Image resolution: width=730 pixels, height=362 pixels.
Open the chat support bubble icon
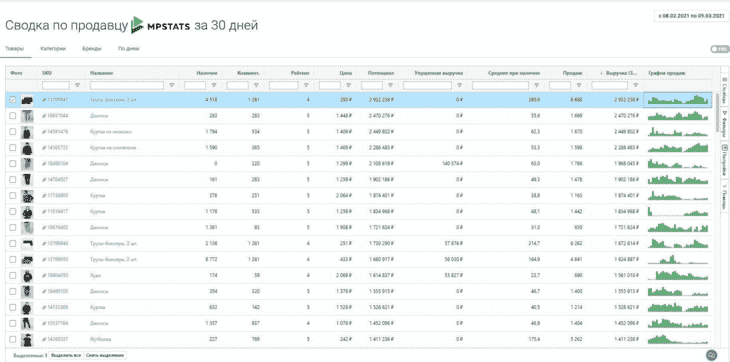[x=711, y=355]
